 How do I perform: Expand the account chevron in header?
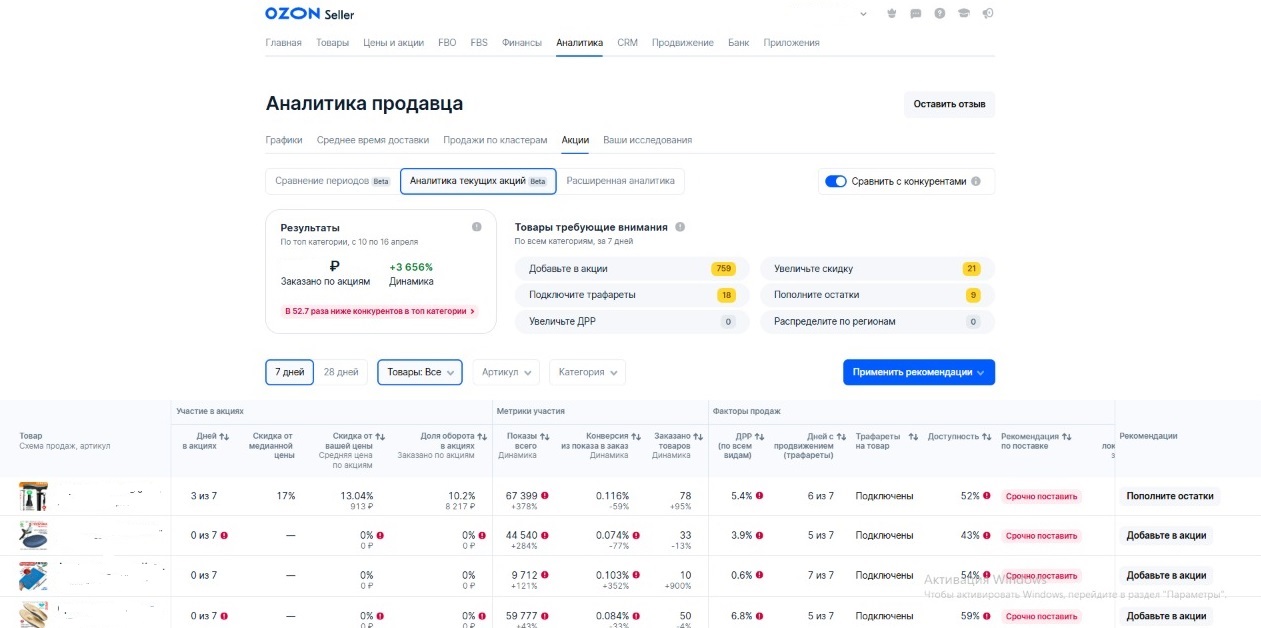click(864, 14)
